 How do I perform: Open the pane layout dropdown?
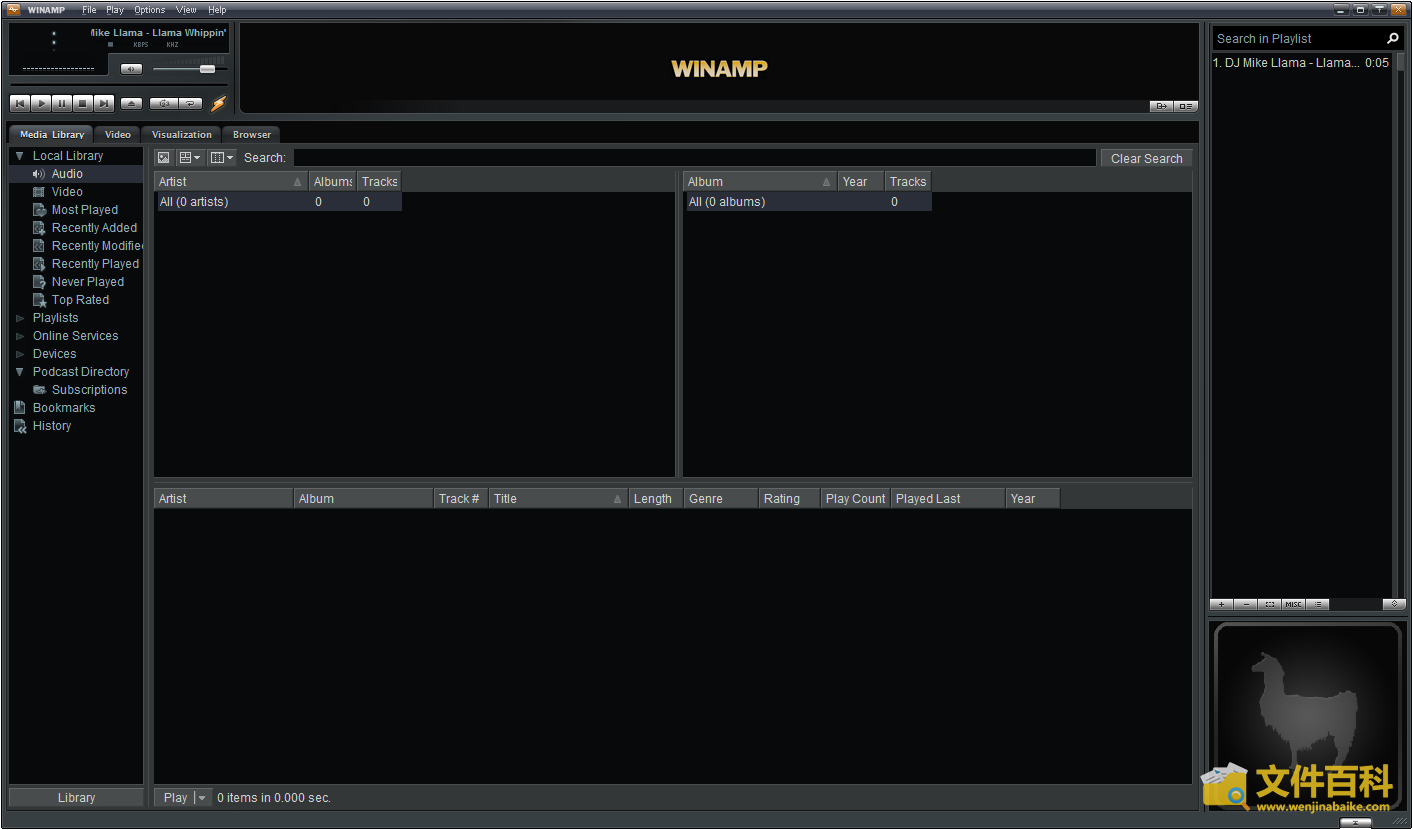click(190, 158)
